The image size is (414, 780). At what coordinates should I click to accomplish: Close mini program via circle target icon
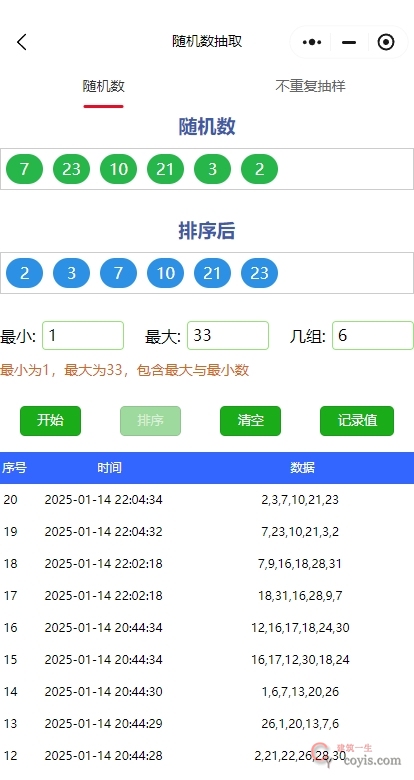[x=386, y=42]
